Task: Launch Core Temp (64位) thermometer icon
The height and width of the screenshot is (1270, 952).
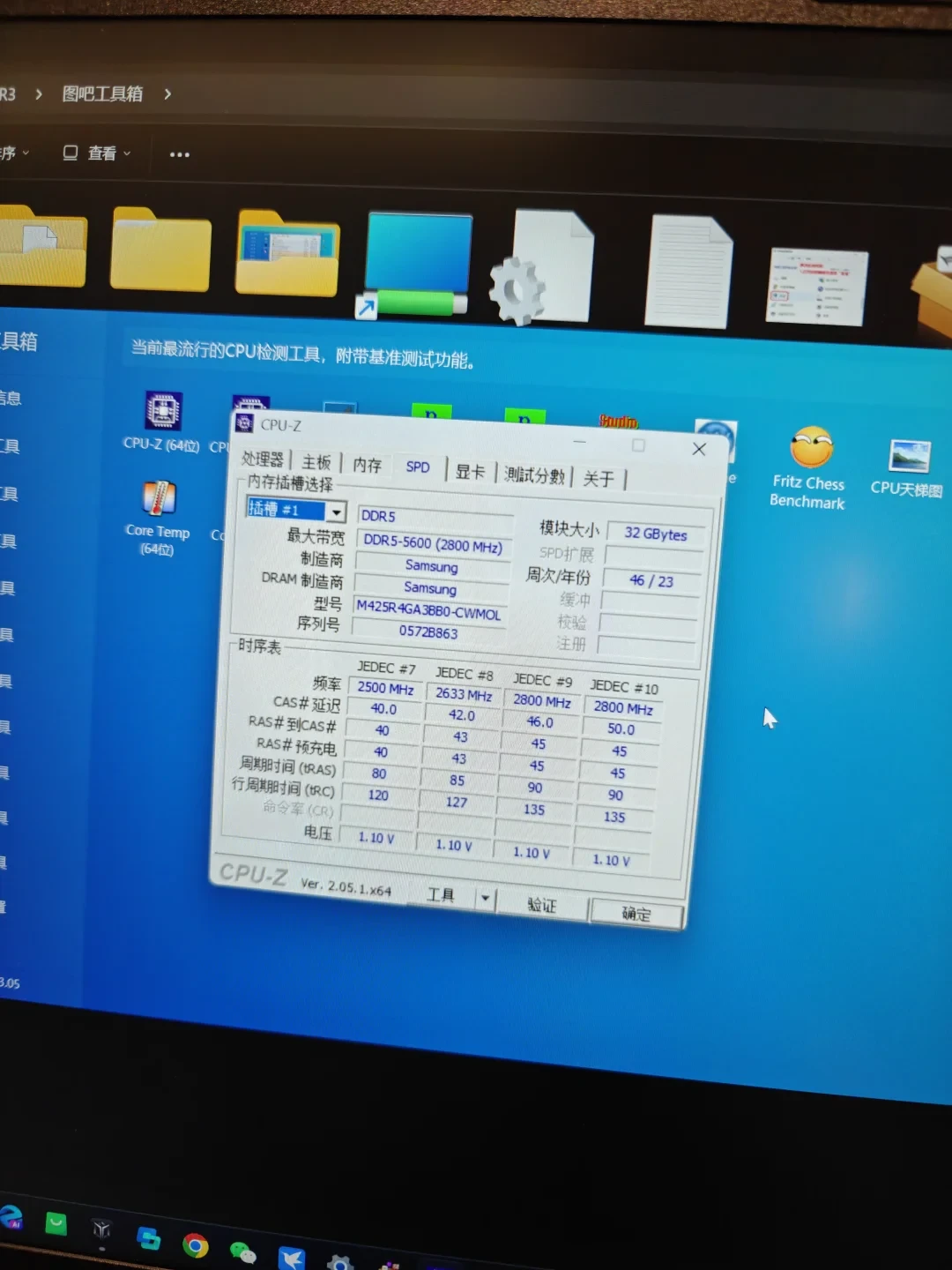Action: (x=159, y=498)
